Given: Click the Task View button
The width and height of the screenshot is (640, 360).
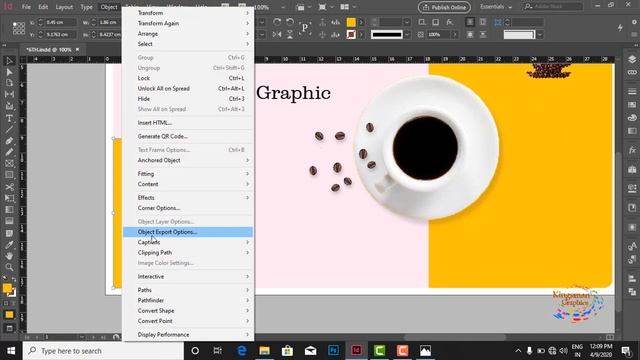Looking at the screenshot, I should [x=218, y=351].
